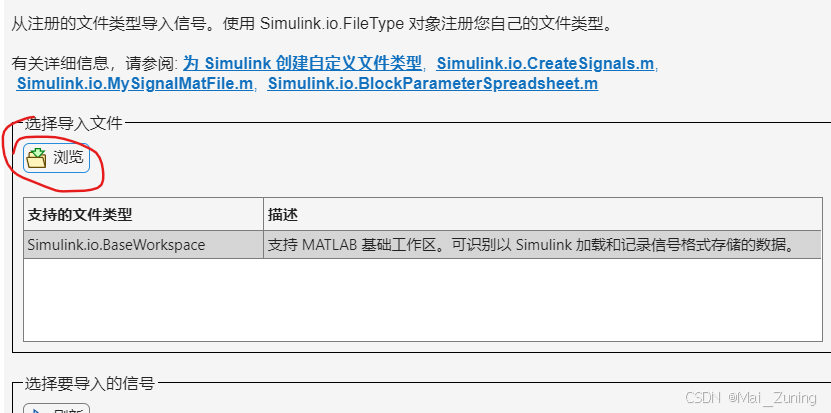Open the Simulink.io.BlockParameterSpreadsheet.m link
Image resolution: width=831 pixels, height=413 pixels.
[x=432, y=84]
